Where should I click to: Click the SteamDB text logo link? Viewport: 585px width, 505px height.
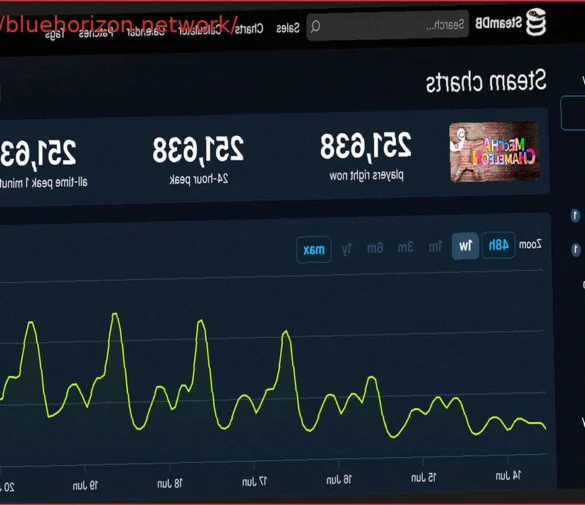pos(498,23)
